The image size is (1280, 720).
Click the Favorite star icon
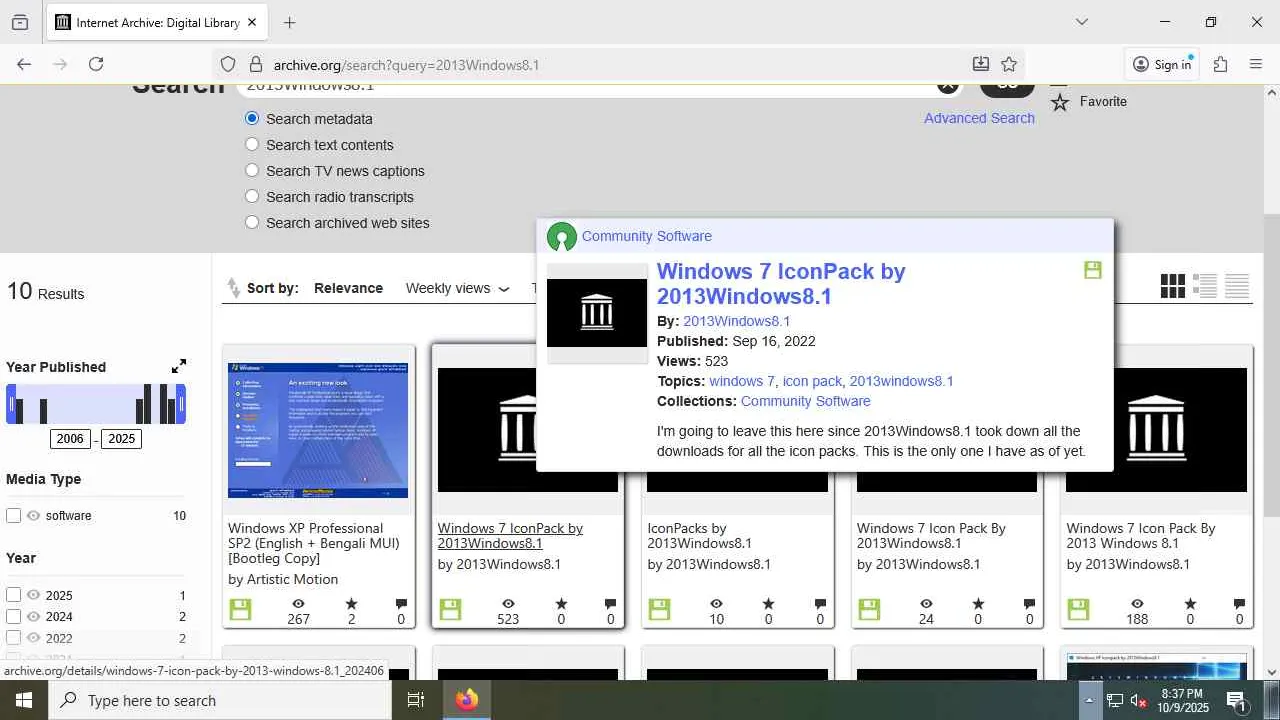click(x=1060, y=102)
